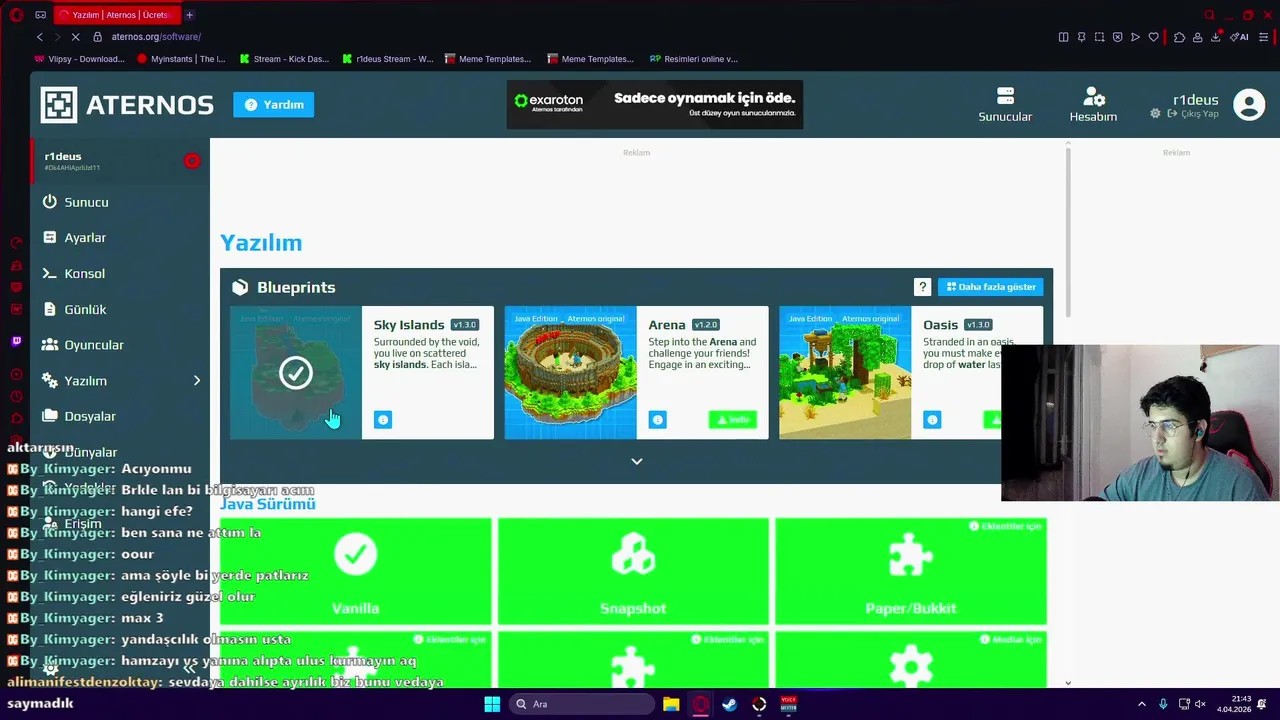The image size is (1280, 720).
Task: Open Opera menu logo icon
Action: [16, 15]
